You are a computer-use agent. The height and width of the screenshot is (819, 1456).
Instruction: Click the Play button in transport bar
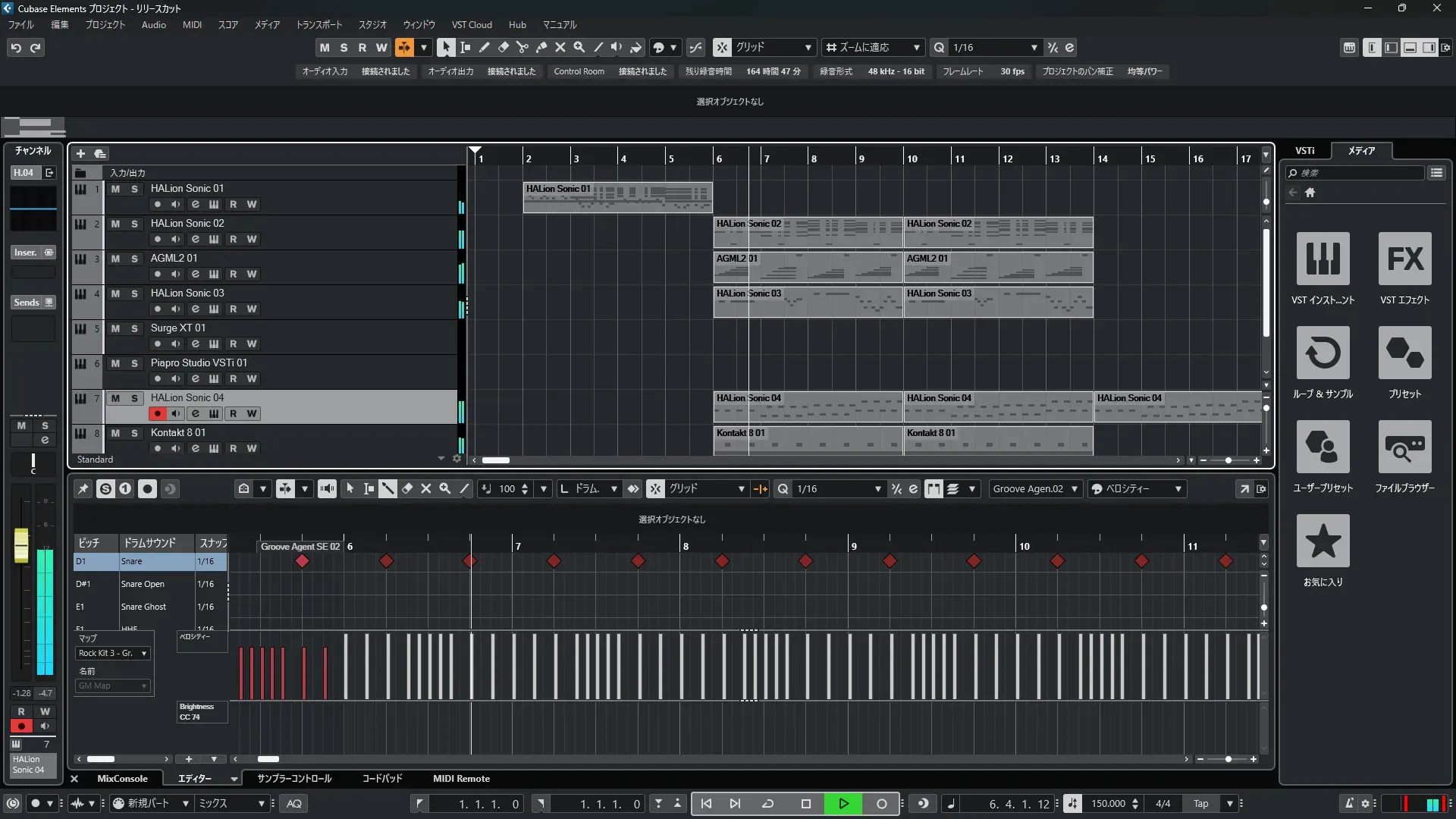[x=843, y=804]
